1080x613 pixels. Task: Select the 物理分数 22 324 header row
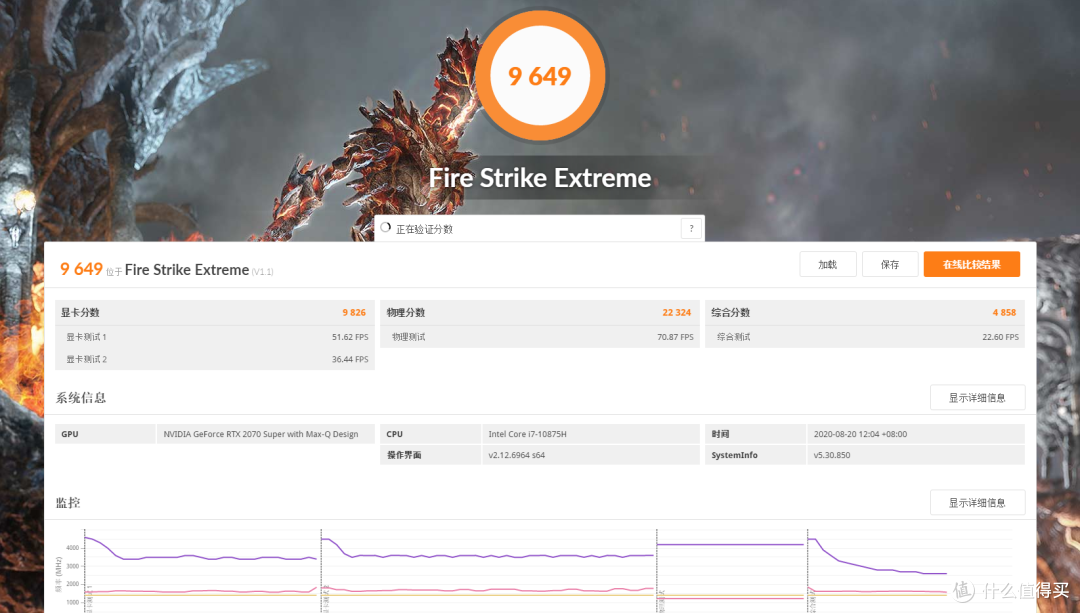[x=539, y=313]
